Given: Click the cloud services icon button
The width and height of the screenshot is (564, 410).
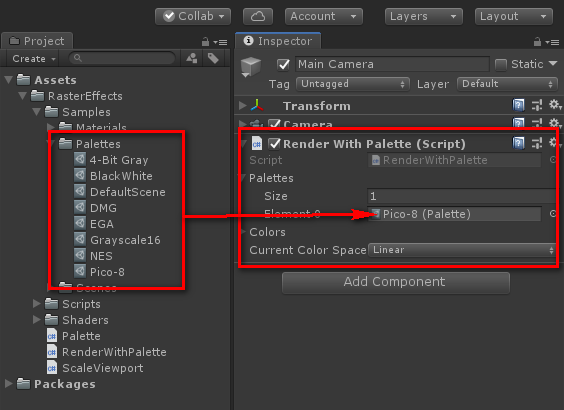Looking at the screenshot, I should [258, 17].
